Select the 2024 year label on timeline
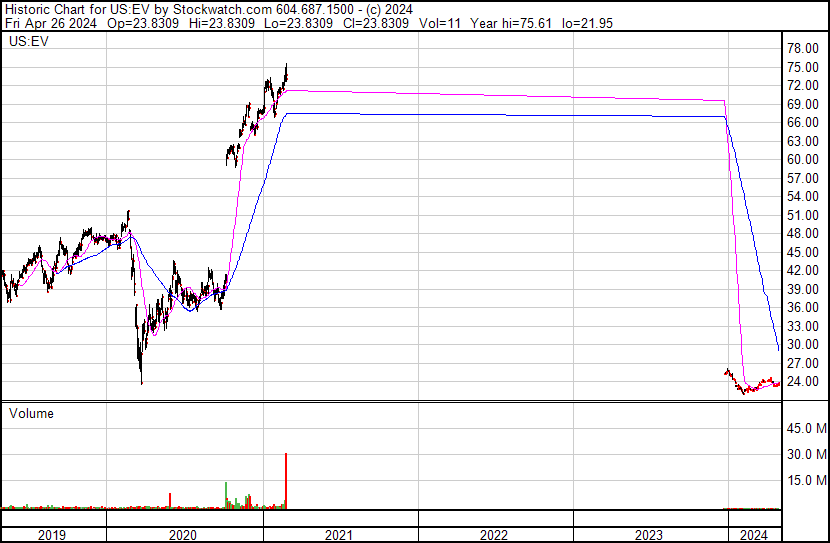The height and width of the screenshot is (543, 830). [754, 535]
